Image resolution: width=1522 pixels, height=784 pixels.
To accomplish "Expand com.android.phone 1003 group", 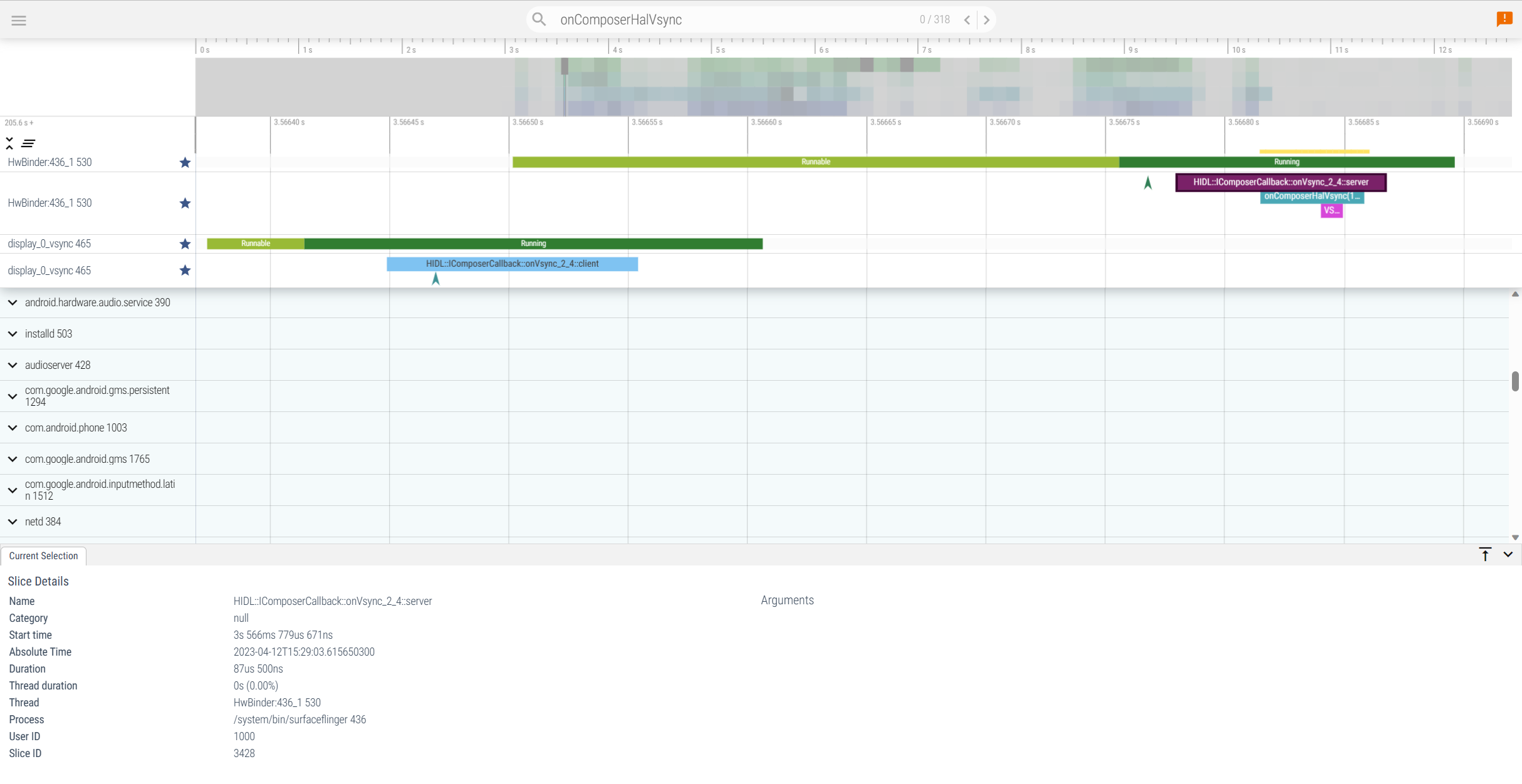I will tap(13, 428).
